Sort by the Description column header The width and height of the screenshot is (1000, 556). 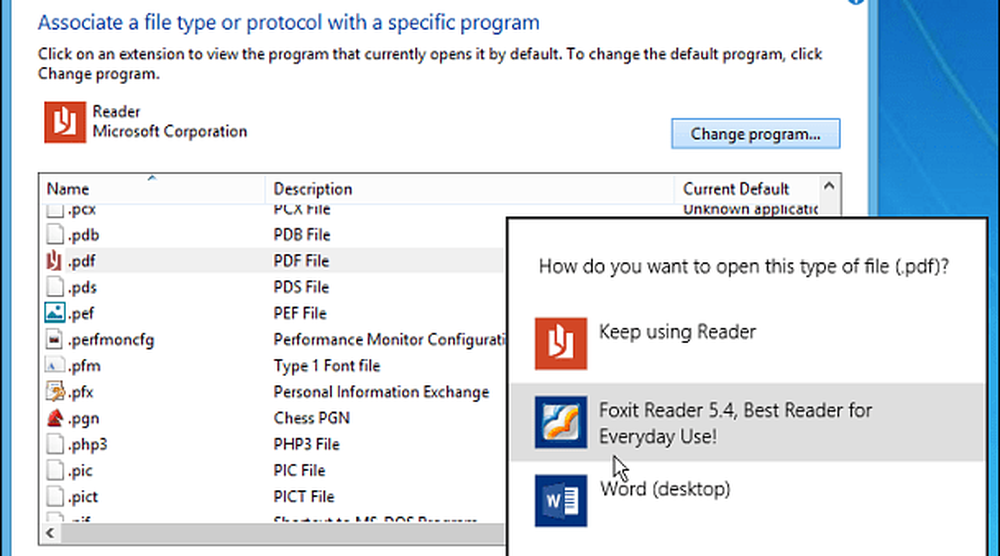[x=313, y=189]
